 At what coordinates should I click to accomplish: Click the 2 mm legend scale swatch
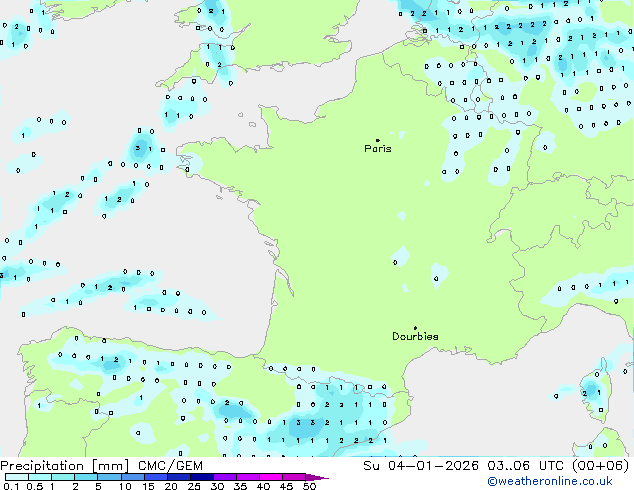tap(86, 477)
